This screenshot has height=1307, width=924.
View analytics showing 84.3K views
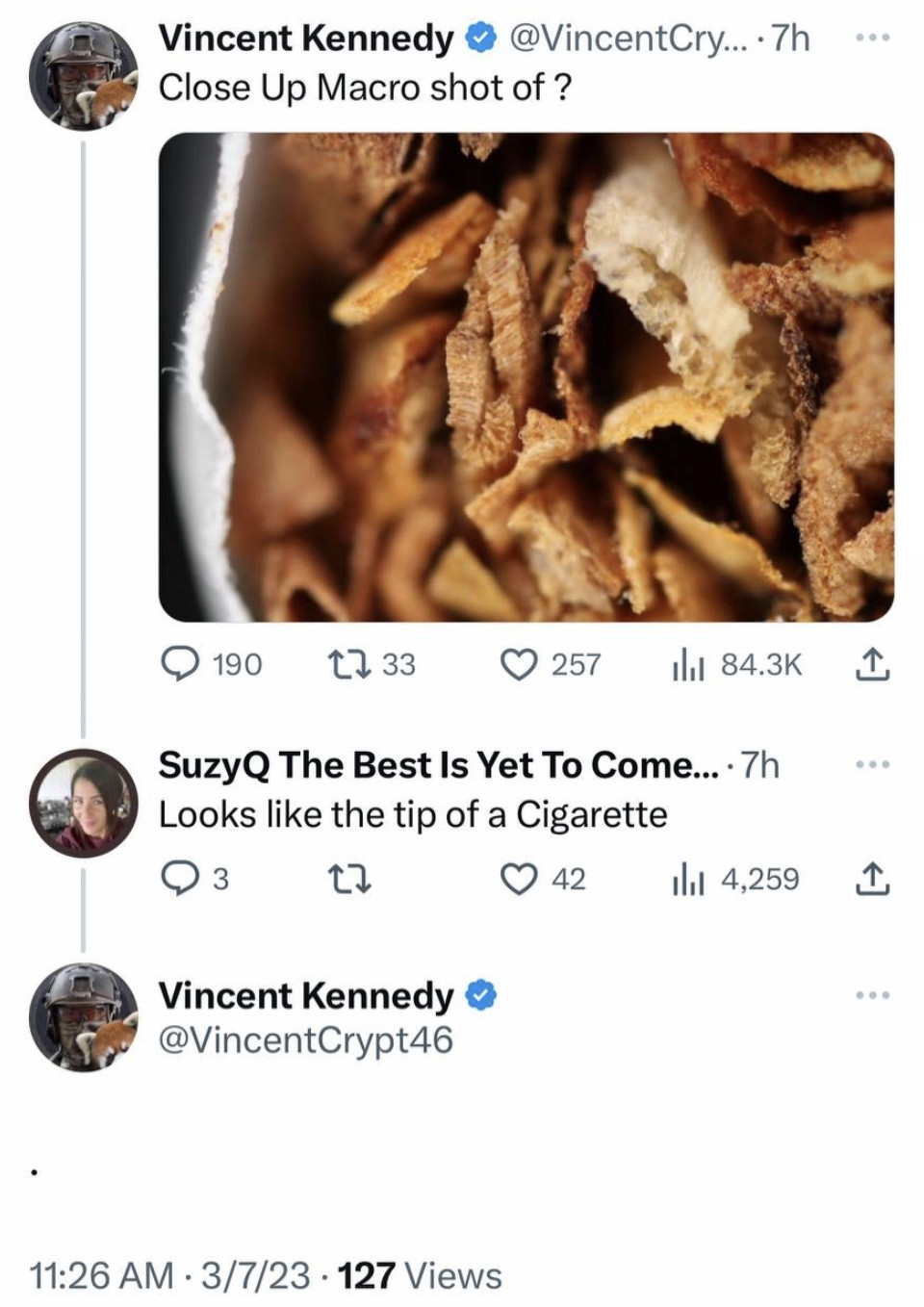tap(688, 664)
